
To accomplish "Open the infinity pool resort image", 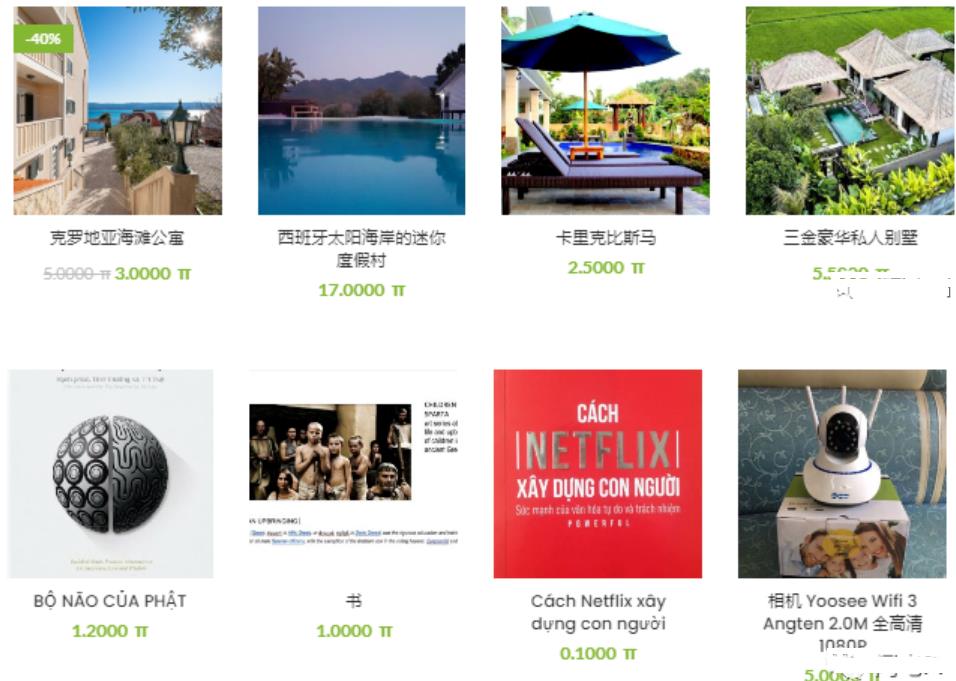I will 362,110.
